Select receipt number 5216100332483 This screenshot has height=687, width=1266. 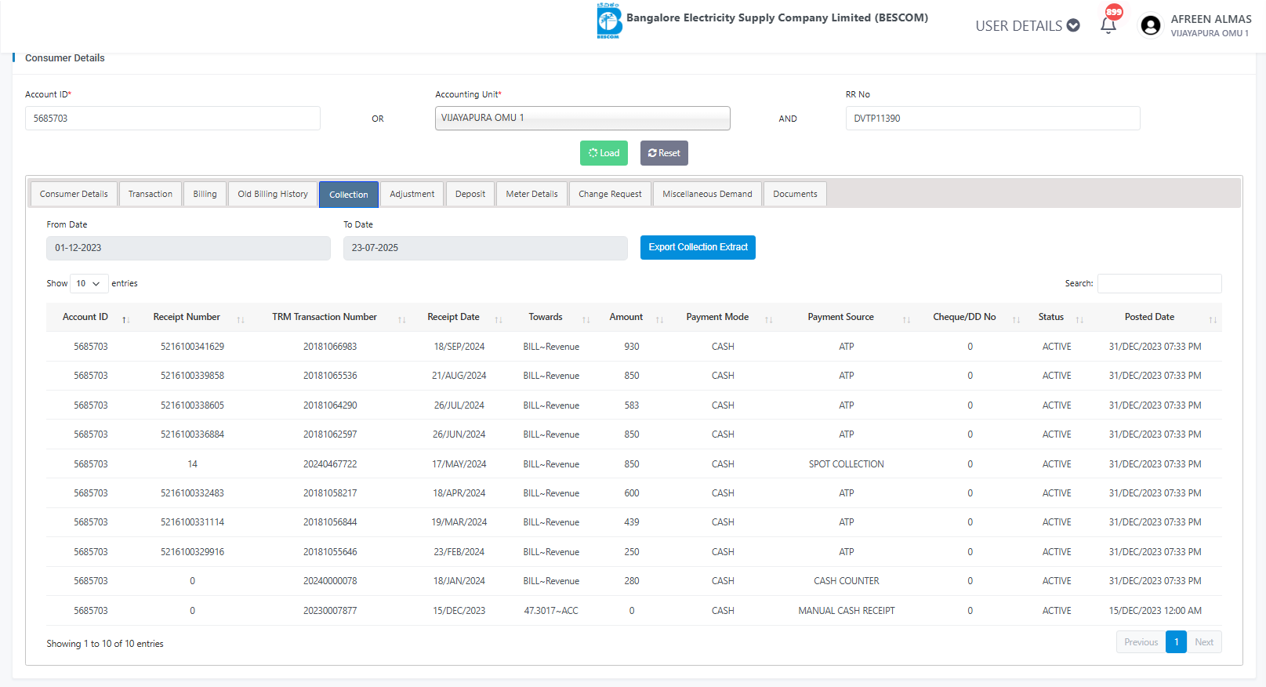pyautogui.click(x=192, y=493)
